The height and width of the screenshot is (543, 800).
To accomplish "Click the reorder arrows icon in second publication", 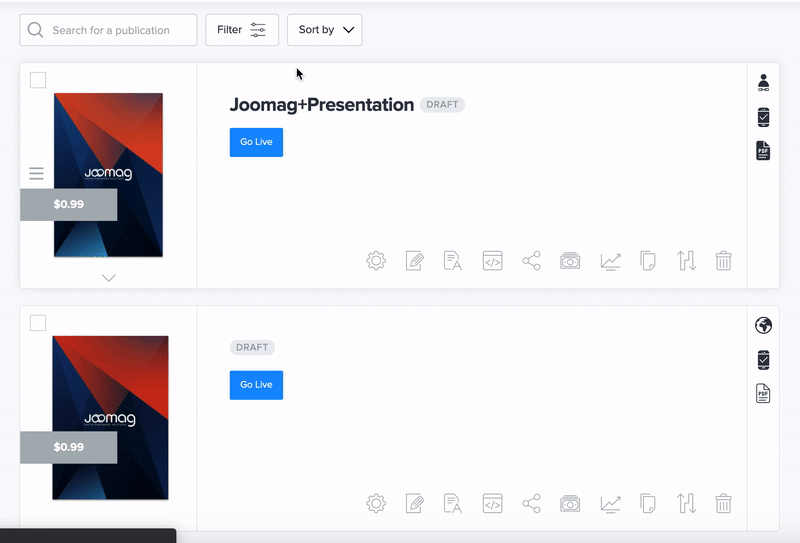I will tap(686, 504).
